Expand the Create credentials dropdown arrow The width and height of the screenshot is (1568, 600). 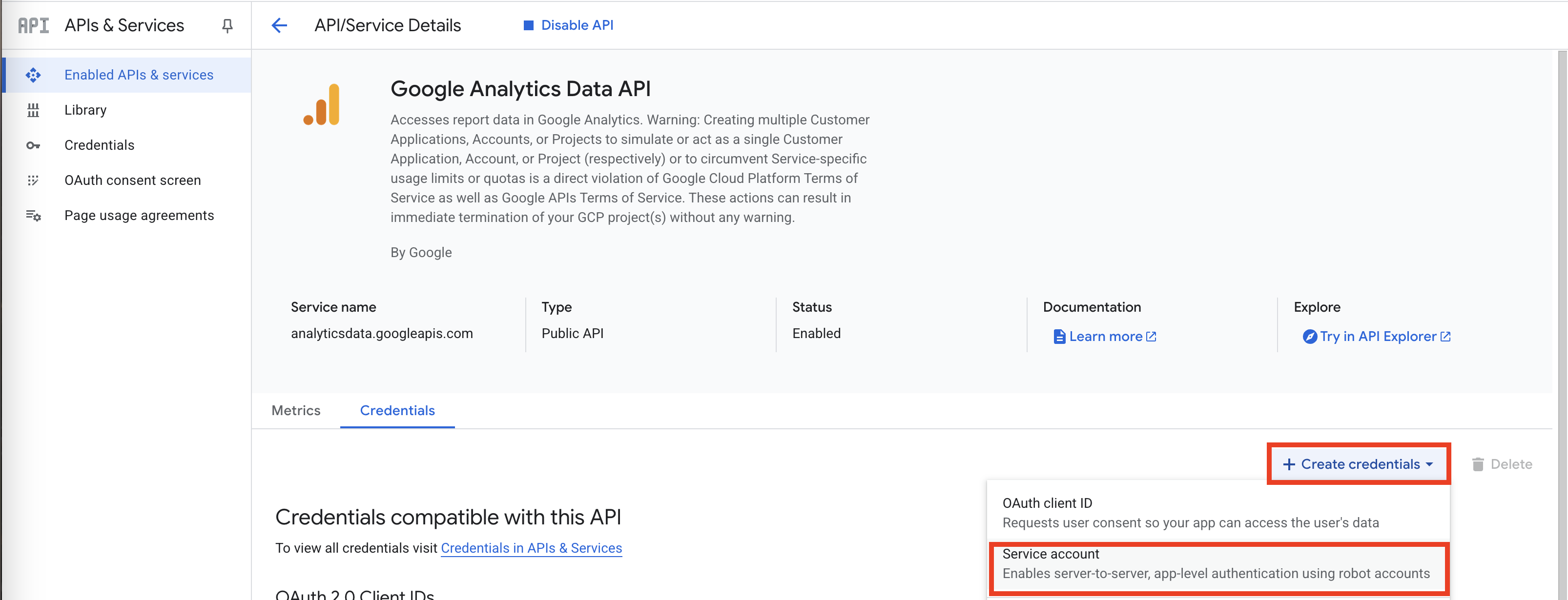pyautogui.click(x=1429, y=464)
